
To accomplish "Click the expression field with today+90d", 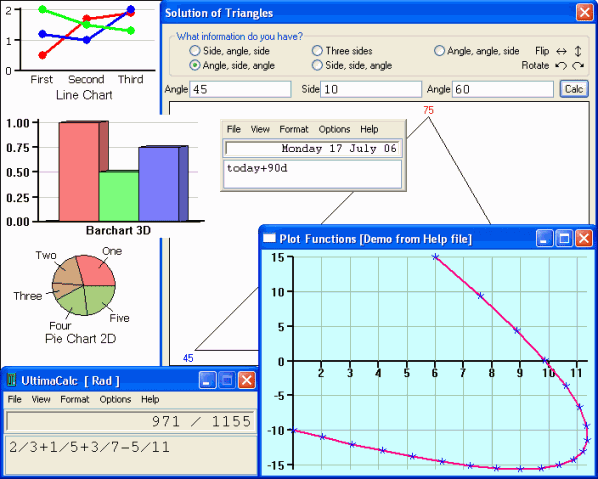I will pyautogui.click(x=312, y=174).
